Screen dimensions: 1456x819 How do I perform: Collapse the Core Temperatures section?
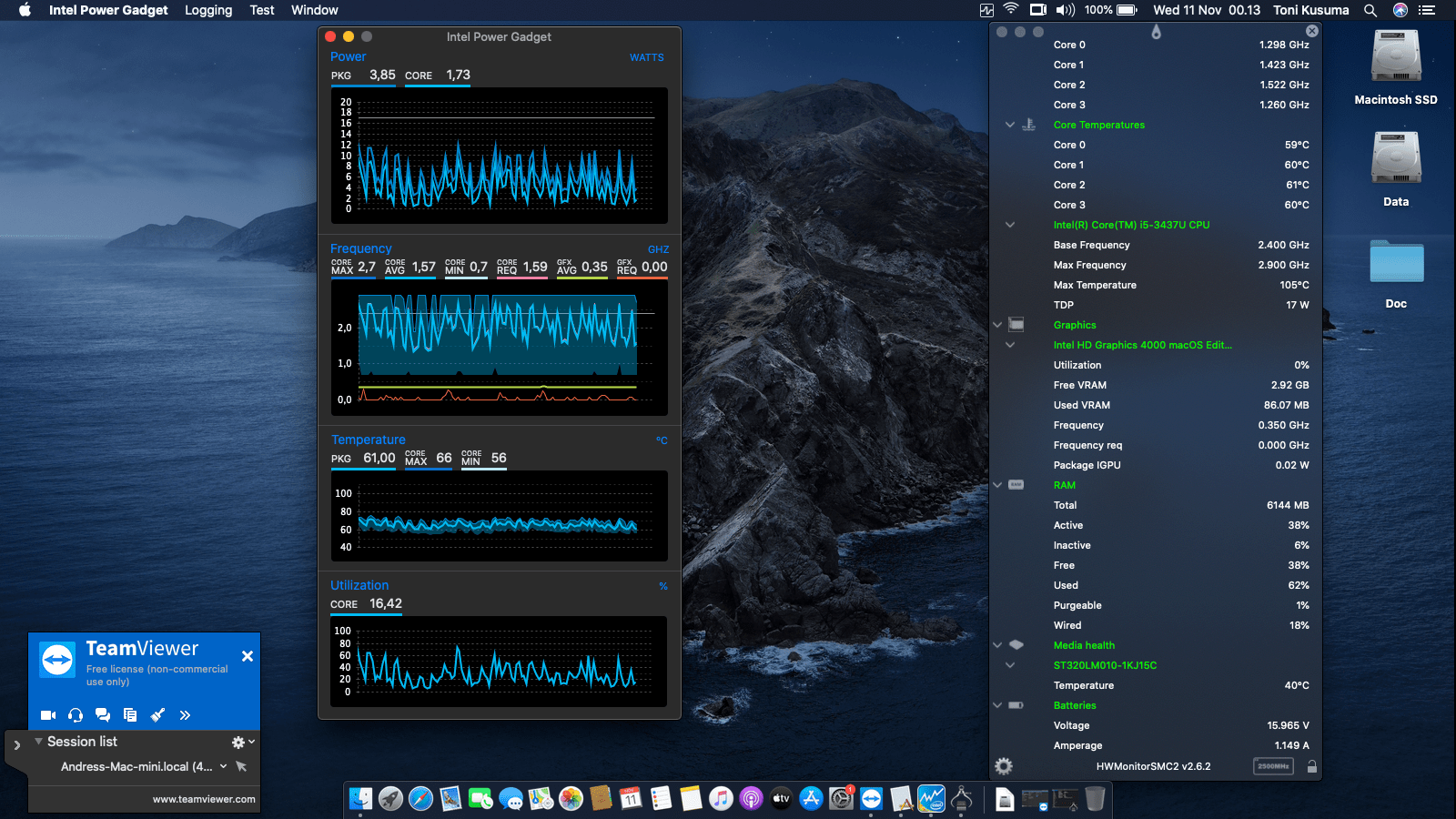click(1009, 125)
